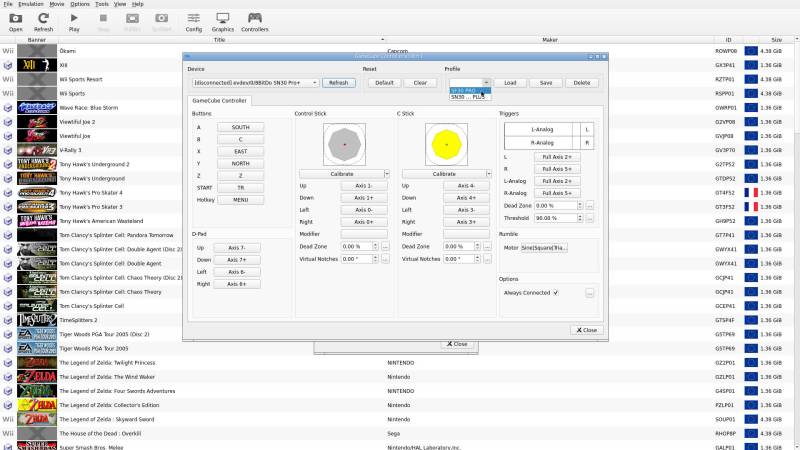The height and width of the screenshot is (450, 800).
Task: Open the File menu
Action: 8,4
